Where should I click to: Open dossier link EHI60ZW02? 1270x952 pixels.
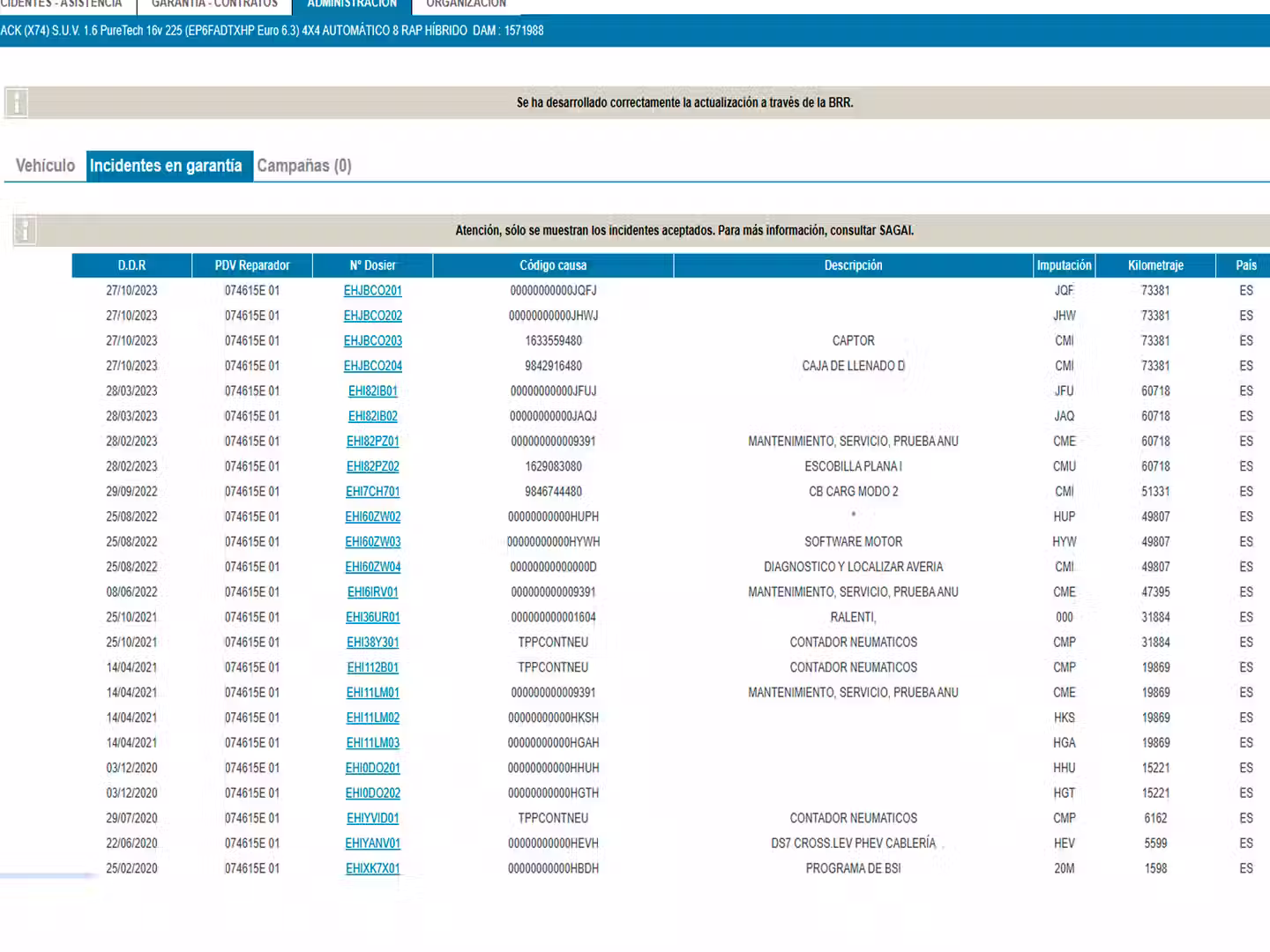[x=373, y=517]
